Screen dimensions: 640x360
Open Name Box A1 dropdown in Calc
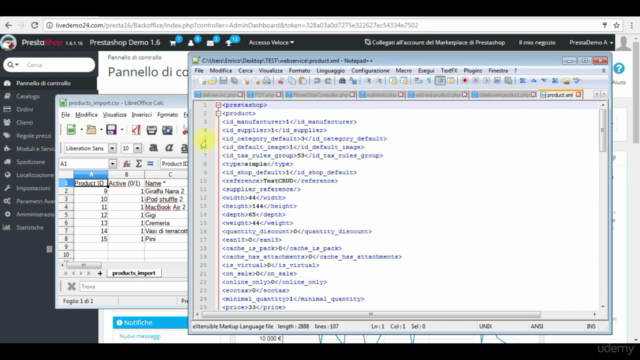coord(112,164)
